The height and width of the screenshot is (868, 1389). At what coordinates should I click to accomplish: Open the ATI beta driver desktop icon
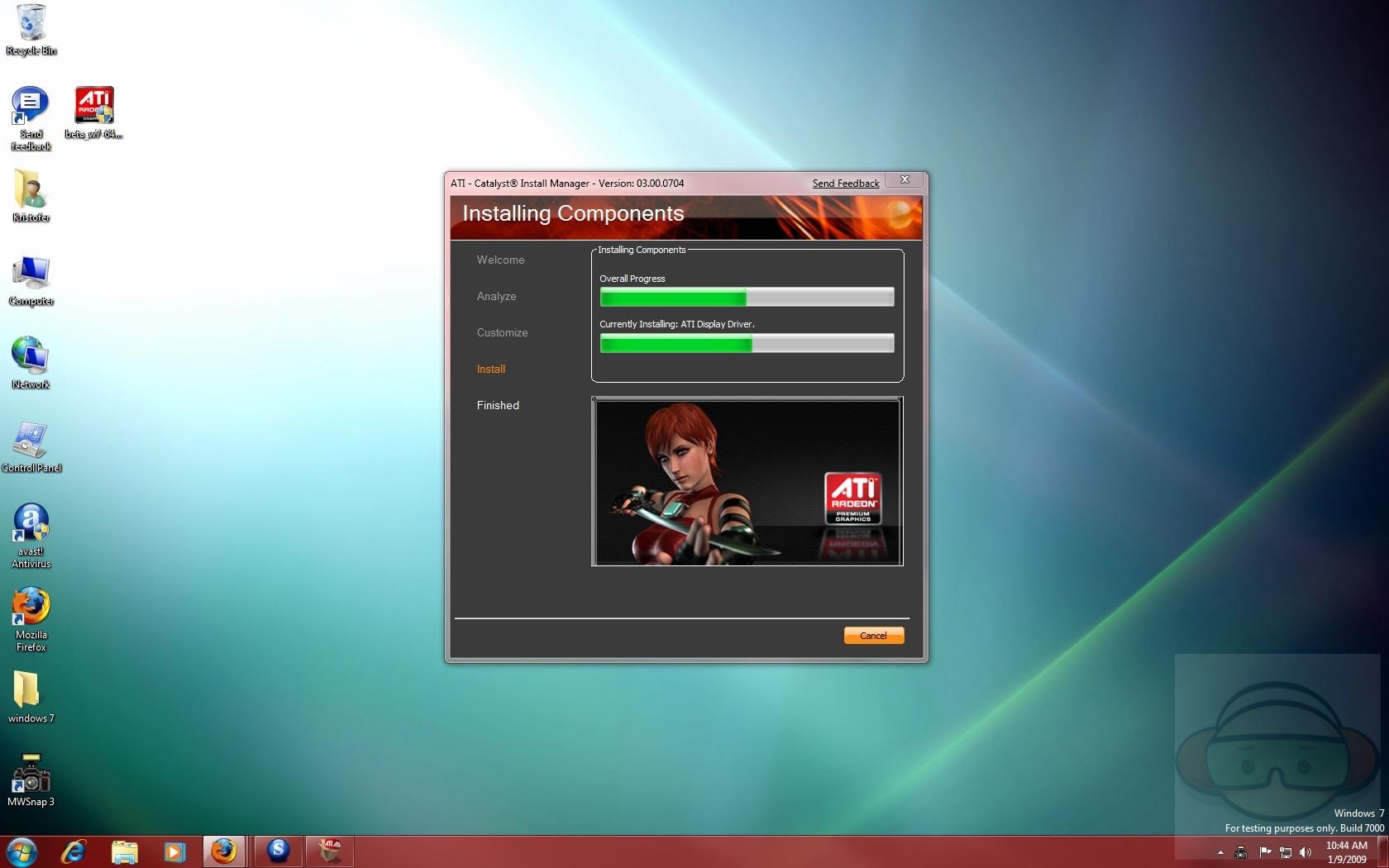pos(94,107)
